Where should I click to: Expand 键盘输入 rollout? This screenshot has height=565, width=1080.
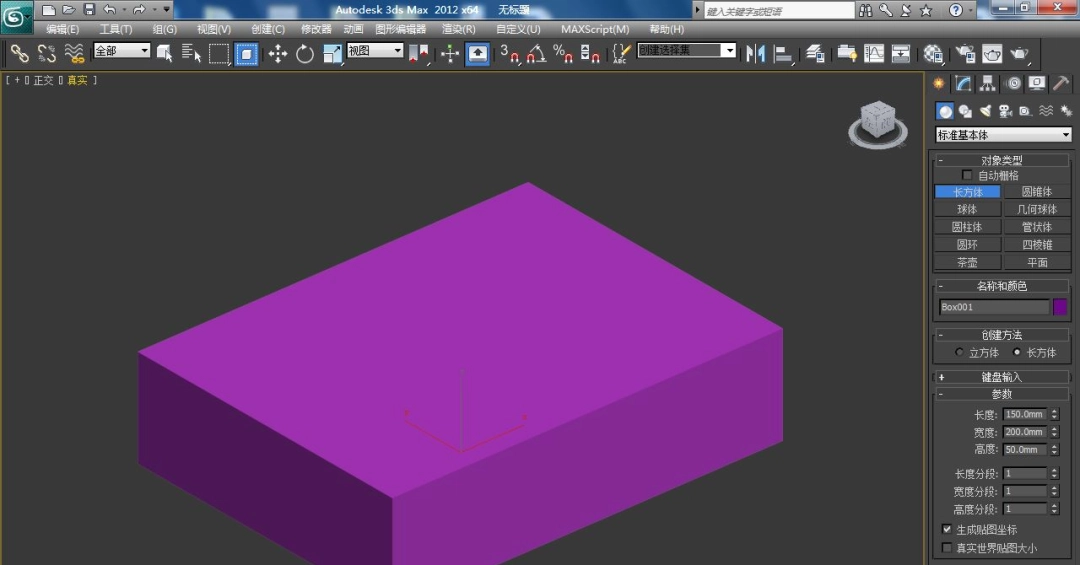pos(1002,377)
